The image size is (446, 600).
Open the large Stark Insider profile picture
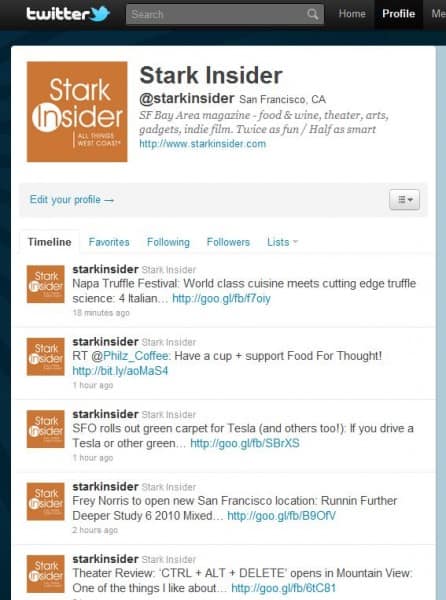coord(77,111)
